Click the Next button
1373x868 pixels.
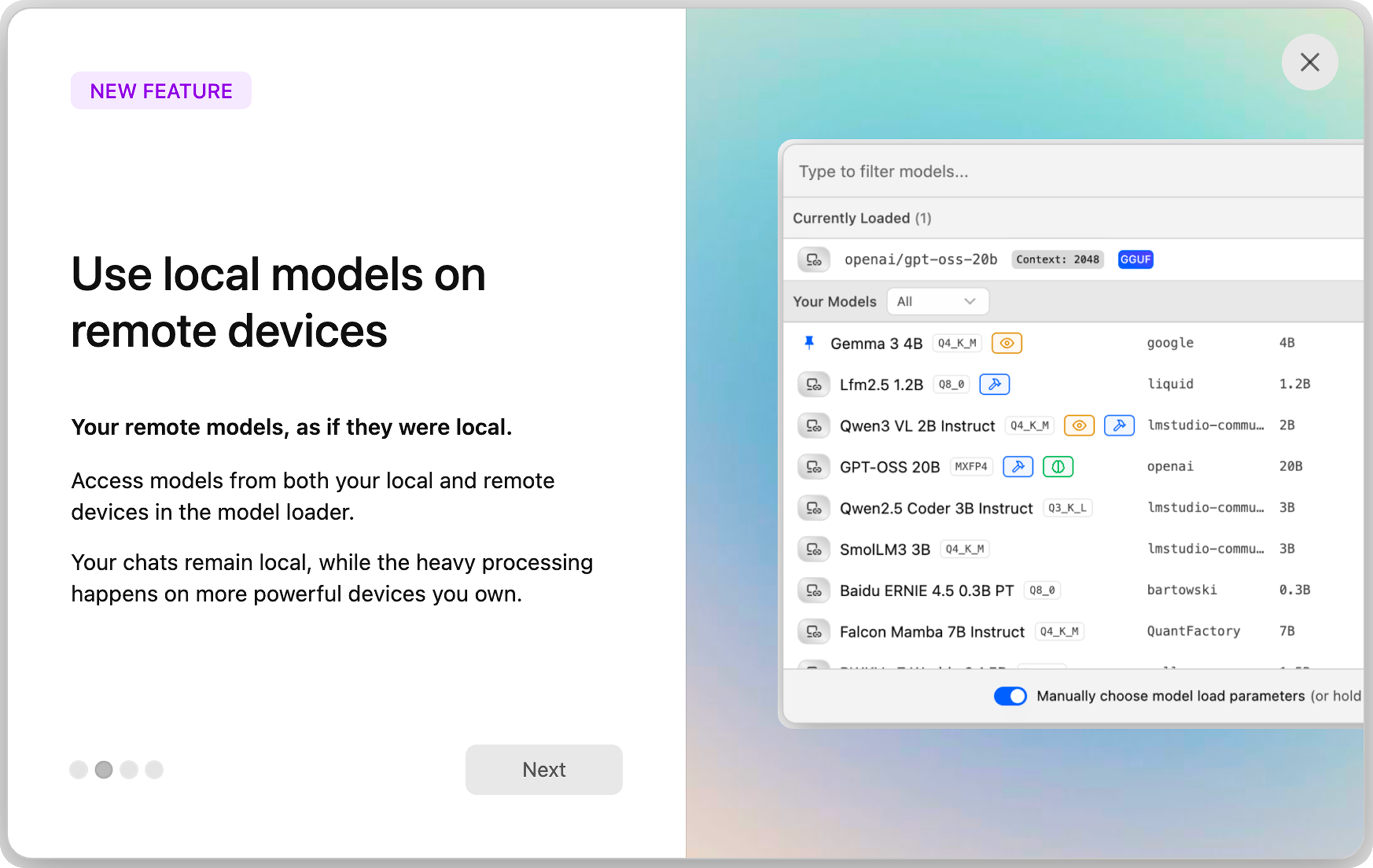pos(543,769)
